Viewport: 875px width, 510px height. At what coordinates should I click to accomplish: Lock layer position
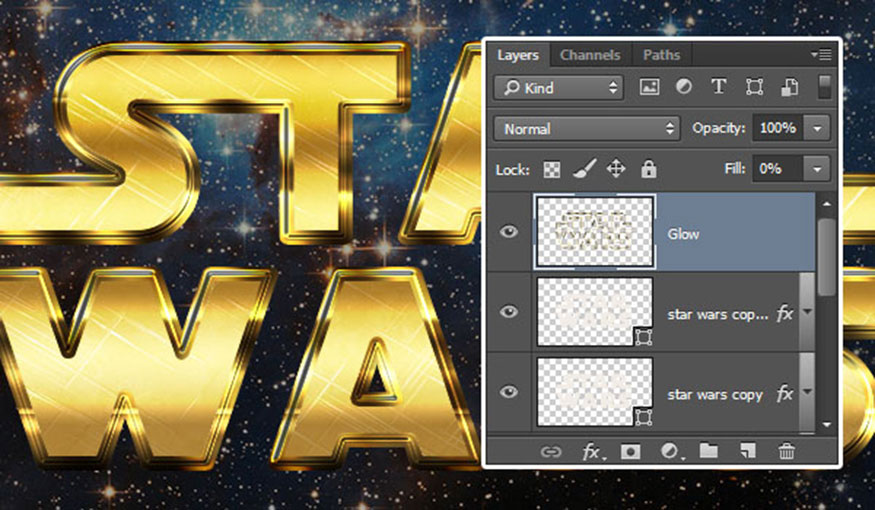pyautogui.click(x=616, y=169)
